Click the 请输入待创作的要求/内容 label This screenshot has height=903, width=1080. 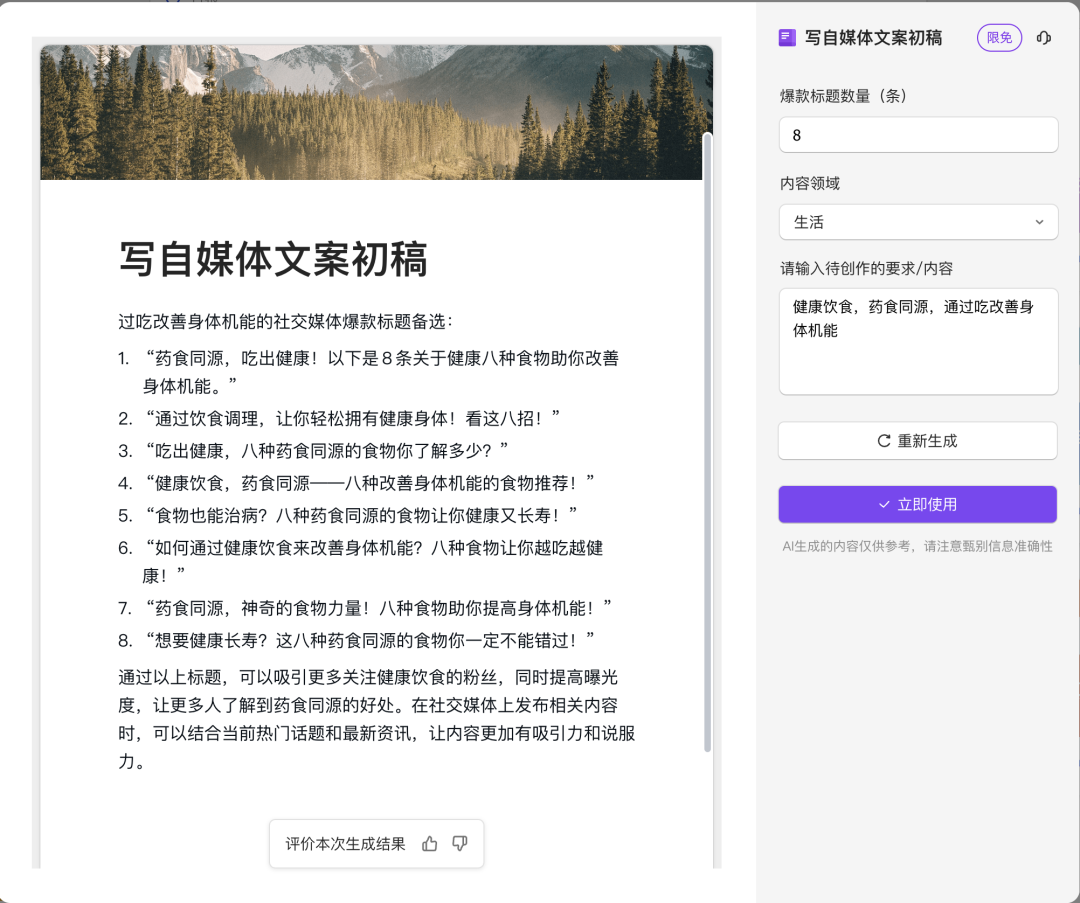866,268
